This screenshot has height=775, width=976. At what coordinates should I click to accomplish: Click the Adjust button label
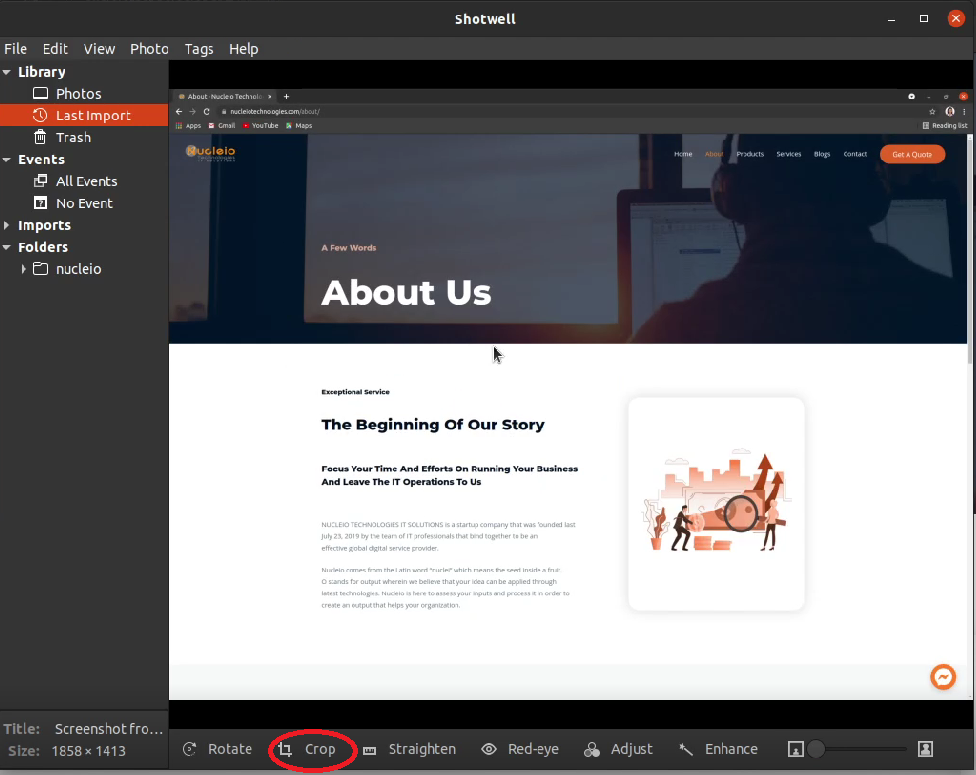coord(632,749)
